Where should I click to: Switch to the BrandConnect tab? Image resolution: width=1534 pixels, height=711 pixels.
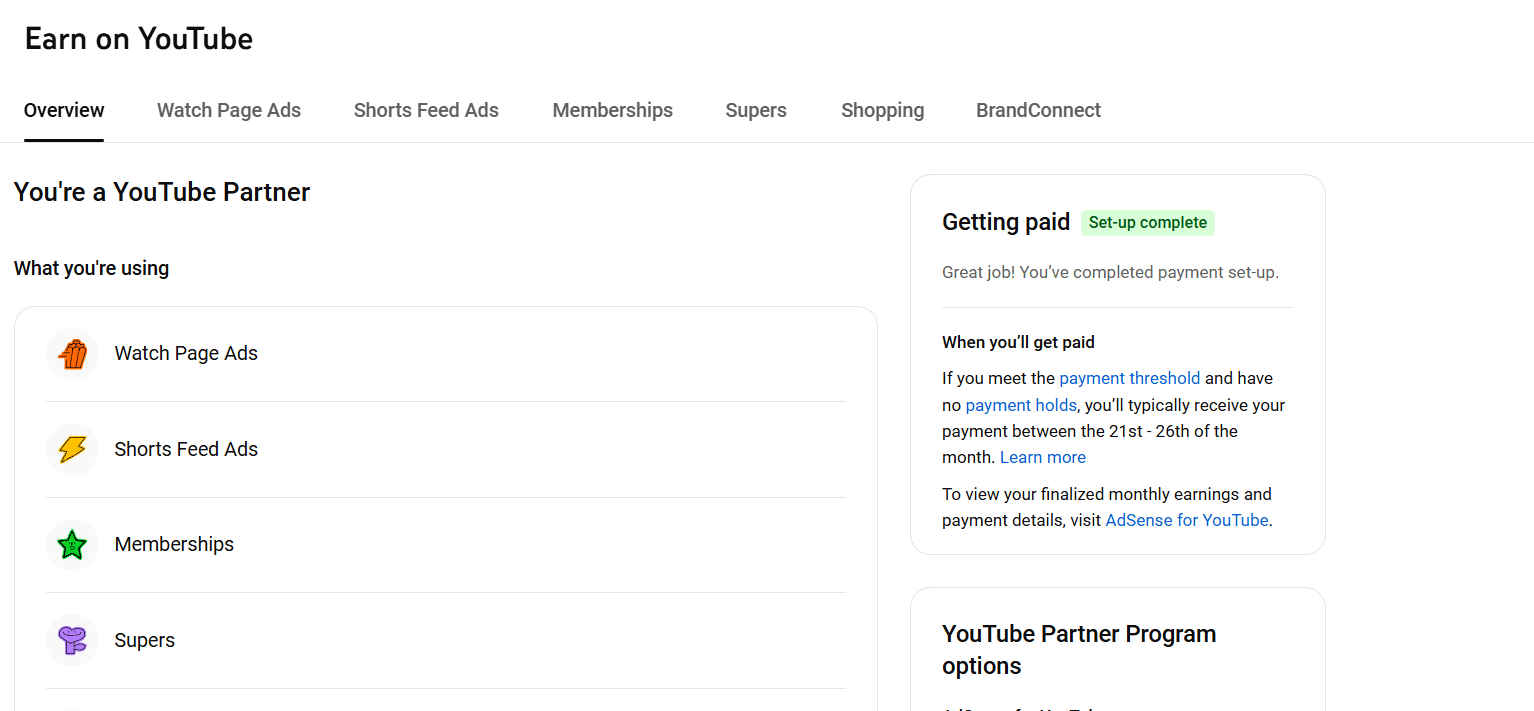coord(1039,111)
